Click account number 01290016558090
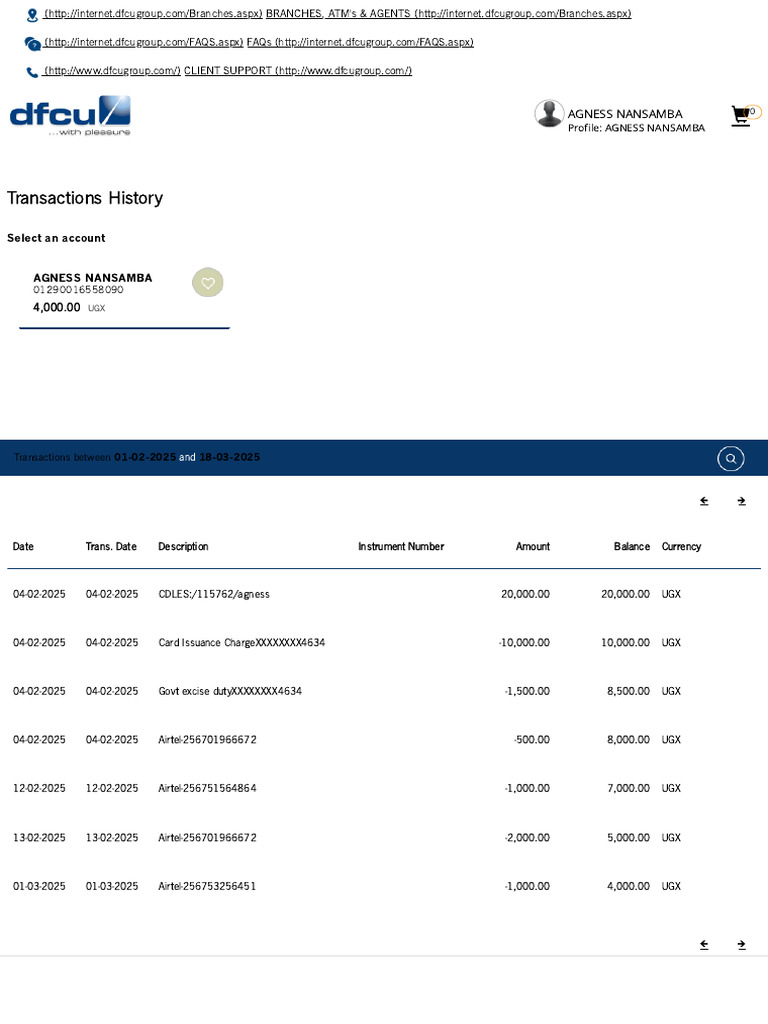768x1024 pixels. click(x=78, y=289)
